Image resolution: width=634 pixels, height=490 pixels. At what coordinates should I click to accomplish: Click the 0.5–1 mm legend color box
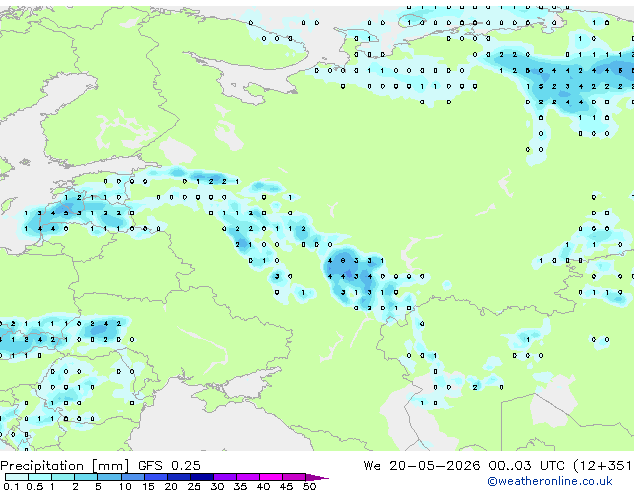pos(40,477)
